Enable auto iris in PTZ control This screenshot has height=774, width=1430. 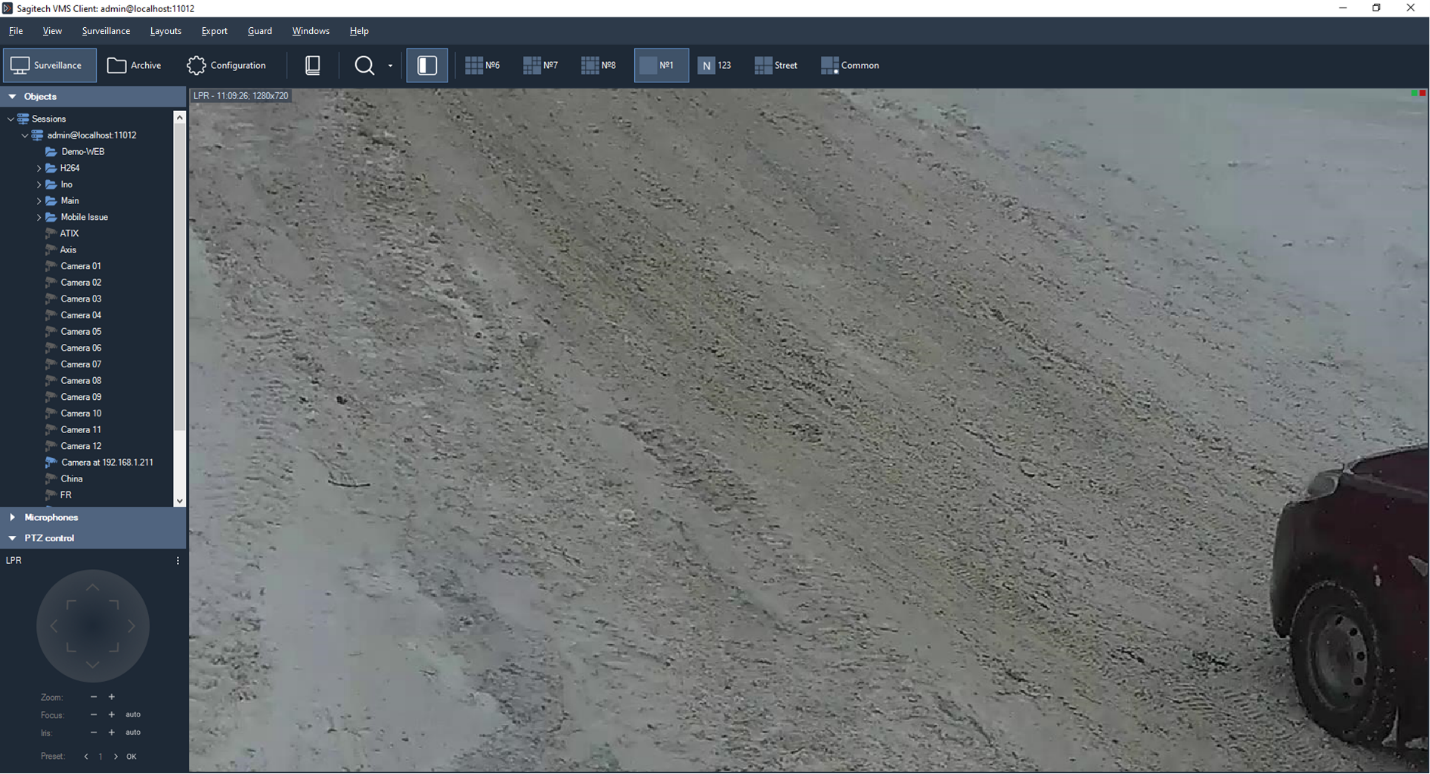133,733
